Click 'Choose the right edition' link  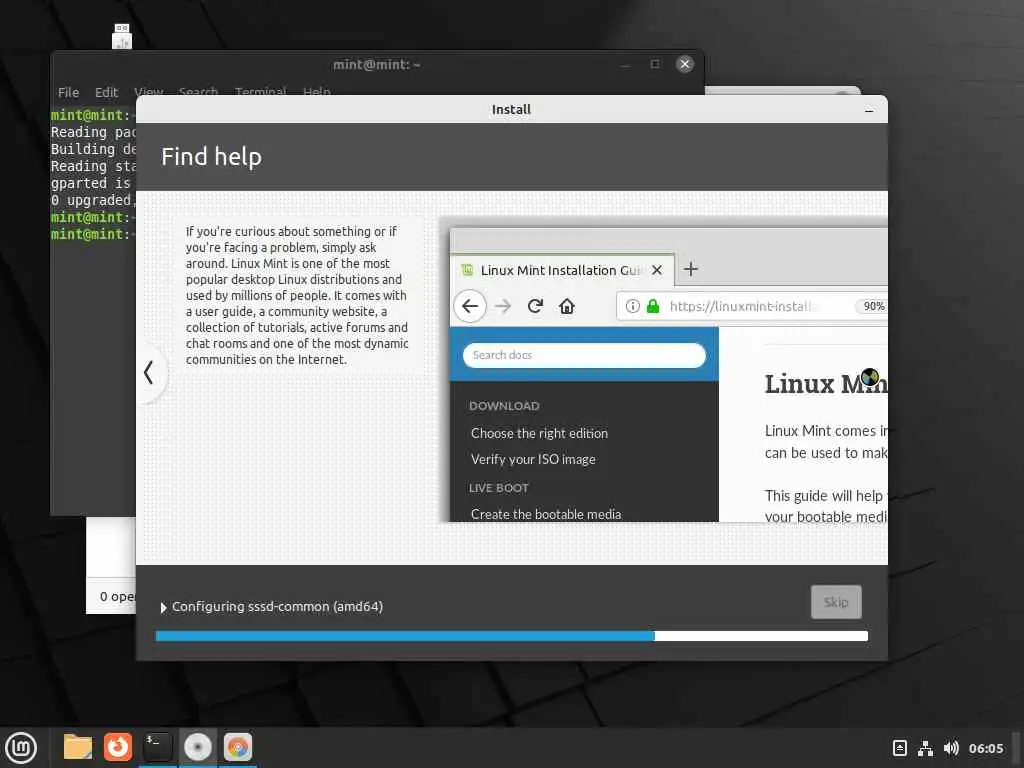point(539,433)
